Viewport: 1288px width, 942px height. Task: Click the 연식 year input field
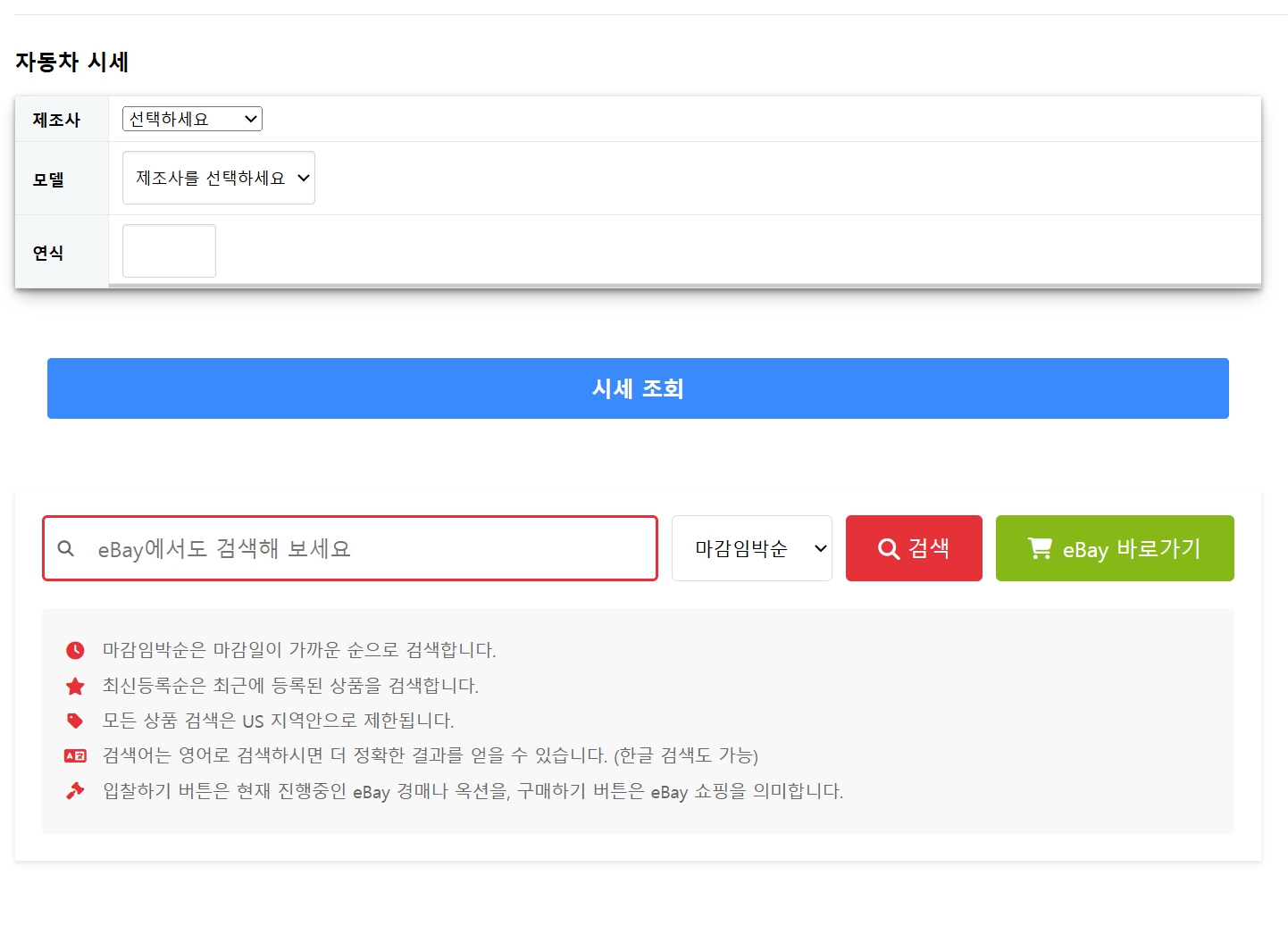pyautogui.click(x=169, y=251)
